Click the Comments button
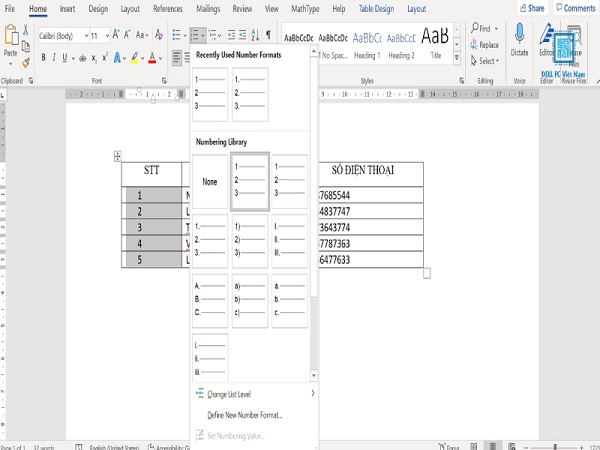 tap(574, 8)
